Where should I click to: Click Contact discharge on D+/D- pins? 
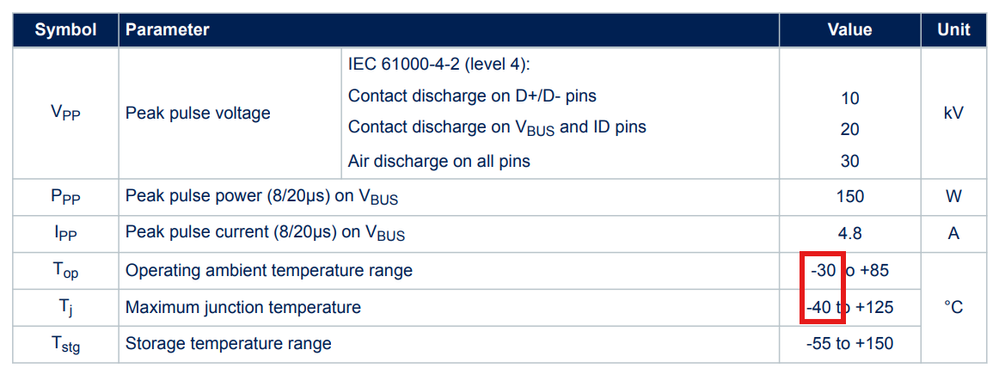472,96
